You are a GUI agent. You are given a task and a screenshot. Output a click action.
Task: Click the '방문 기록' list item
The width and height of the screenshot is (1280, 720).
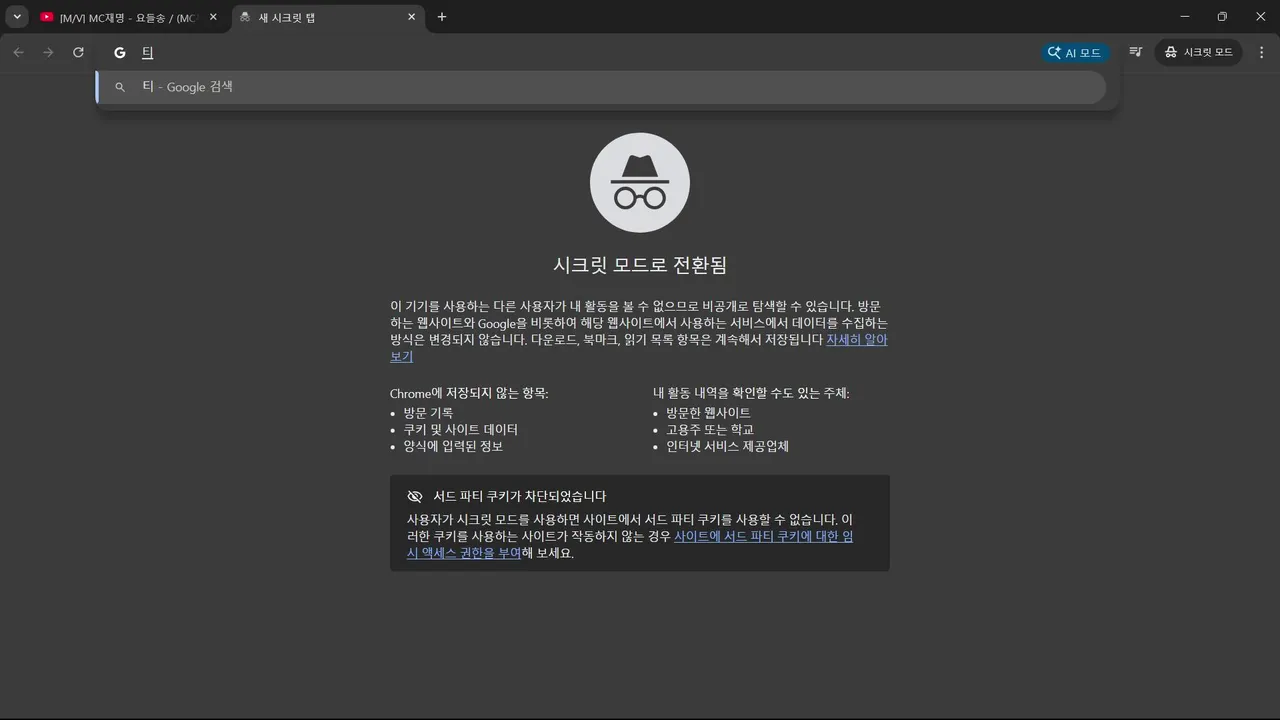pyautogui.click(x=428, y=413)
